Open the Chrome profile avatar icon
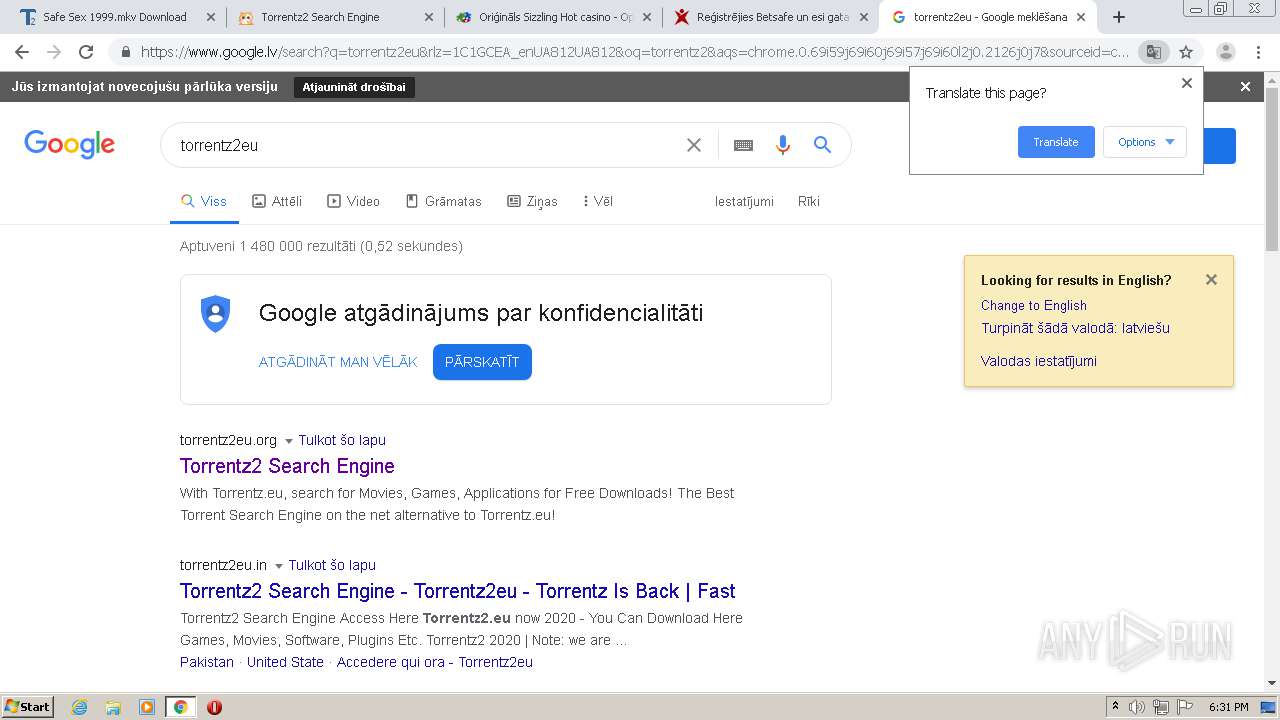This screenshot has height=720, width=1280. [1225, 52]
